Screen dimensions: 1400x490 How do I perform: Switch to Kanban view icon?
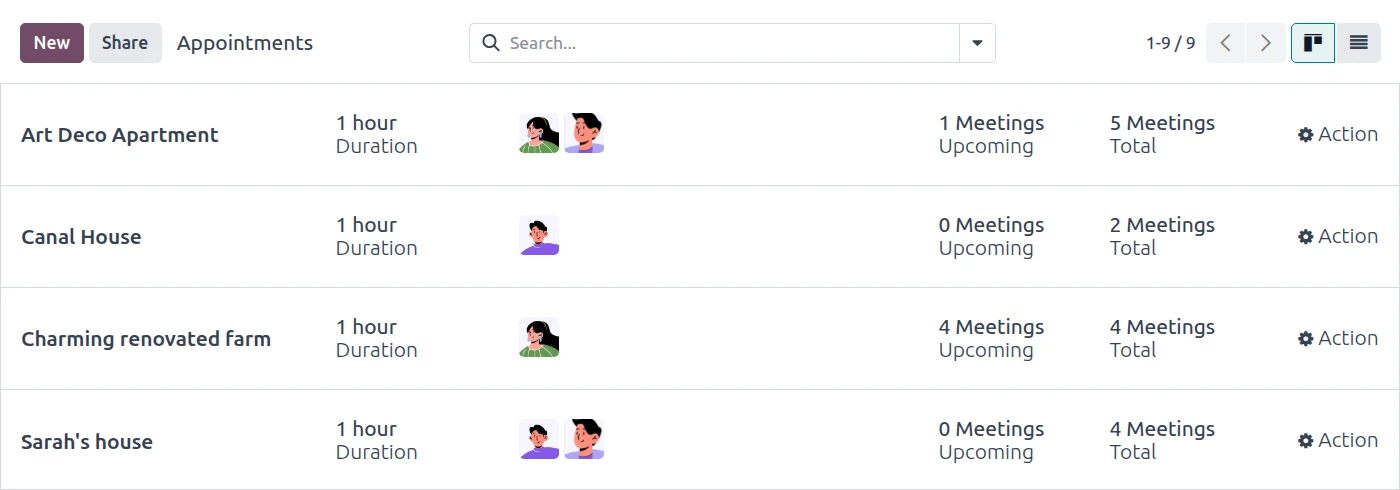pyautogui.click(x=1312, y=43)
